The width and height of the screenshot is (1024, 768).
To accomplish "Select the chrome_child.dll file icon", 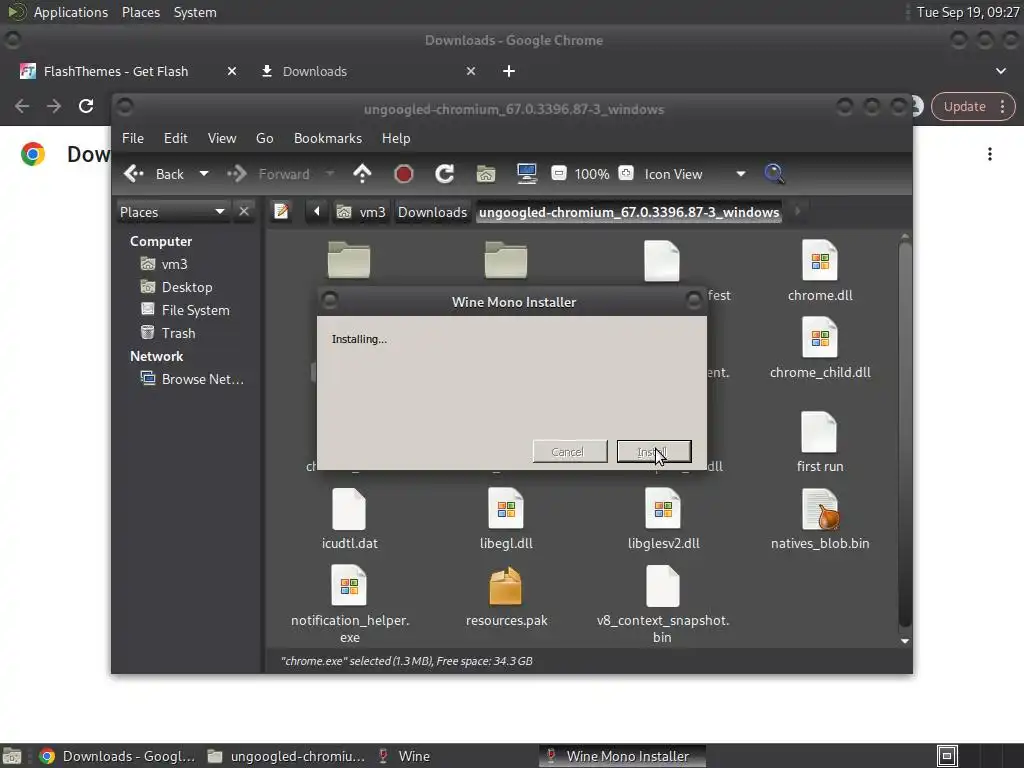I will (820, 338).
